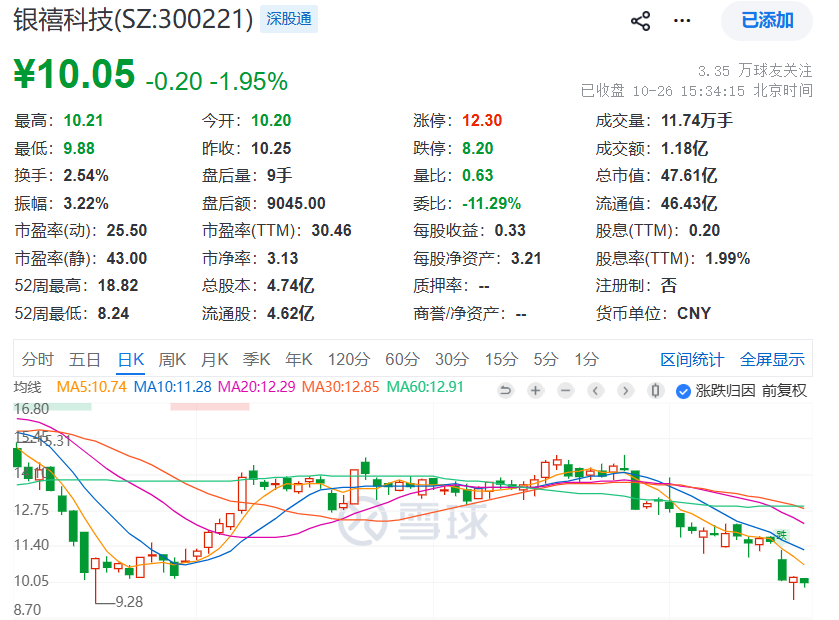Click the 全屏显示 link
This screenshot has height=620, width=839.
(x=772, y=359)
